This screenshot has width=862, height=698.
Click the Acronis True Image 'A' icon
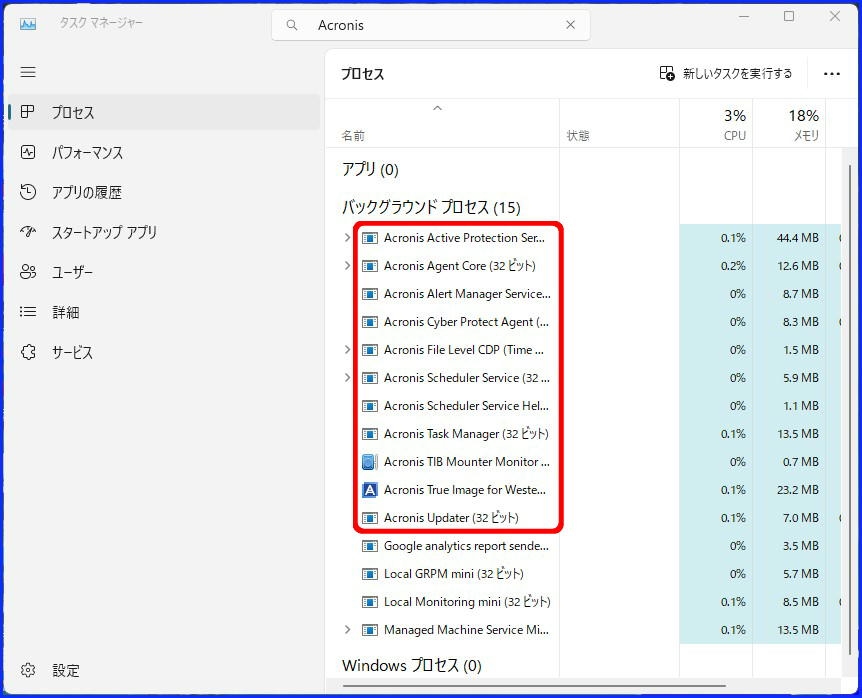(370, 490)
